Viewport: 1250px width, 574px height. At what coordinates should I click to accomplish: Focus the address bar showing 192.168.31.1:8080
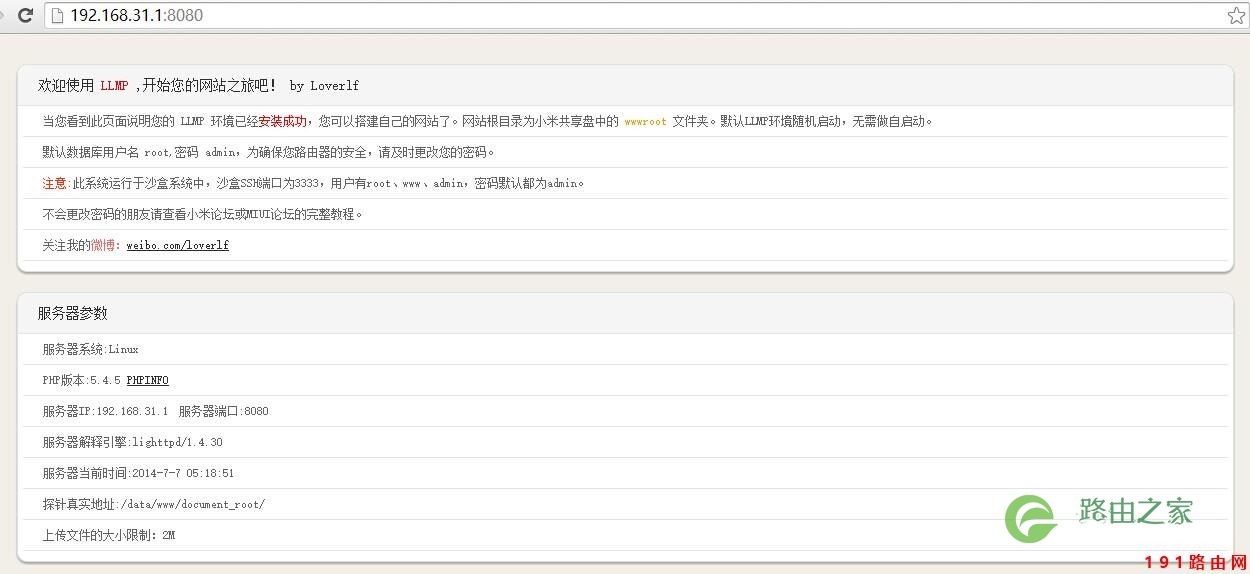pyautogui.click(x=640, y=16)
